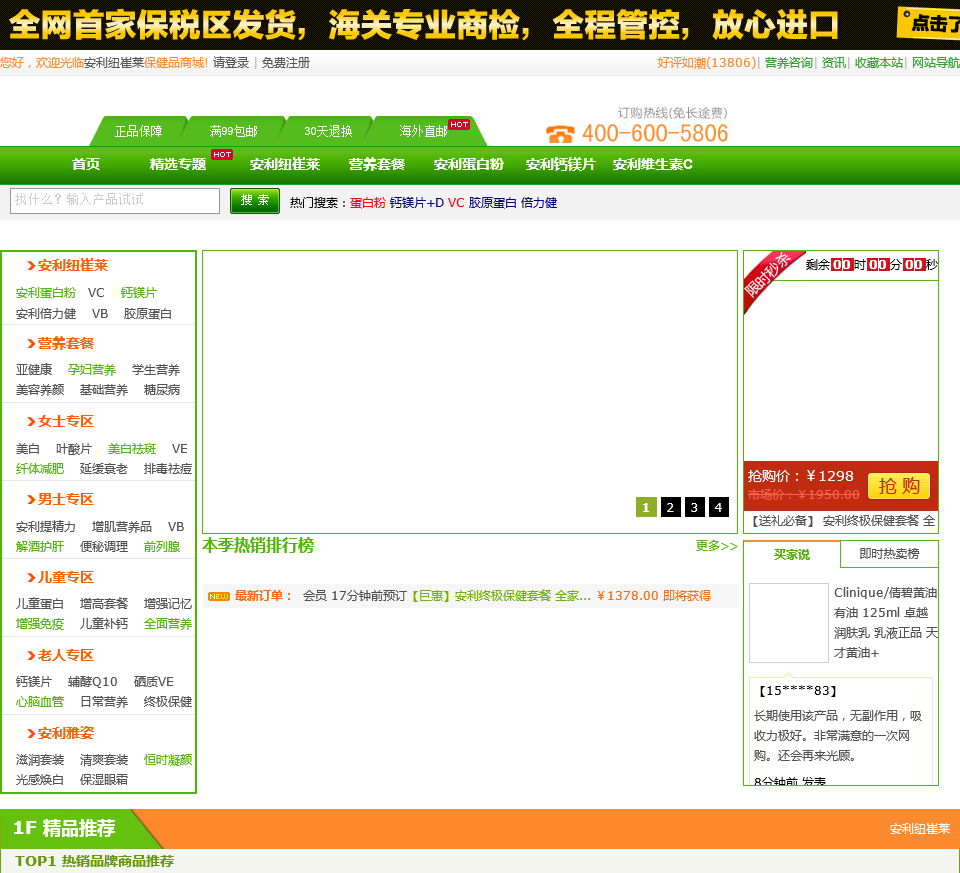The width and height of the screenshot is (960, 873).
Task: Click the product search input field
Action: [115, 201]
